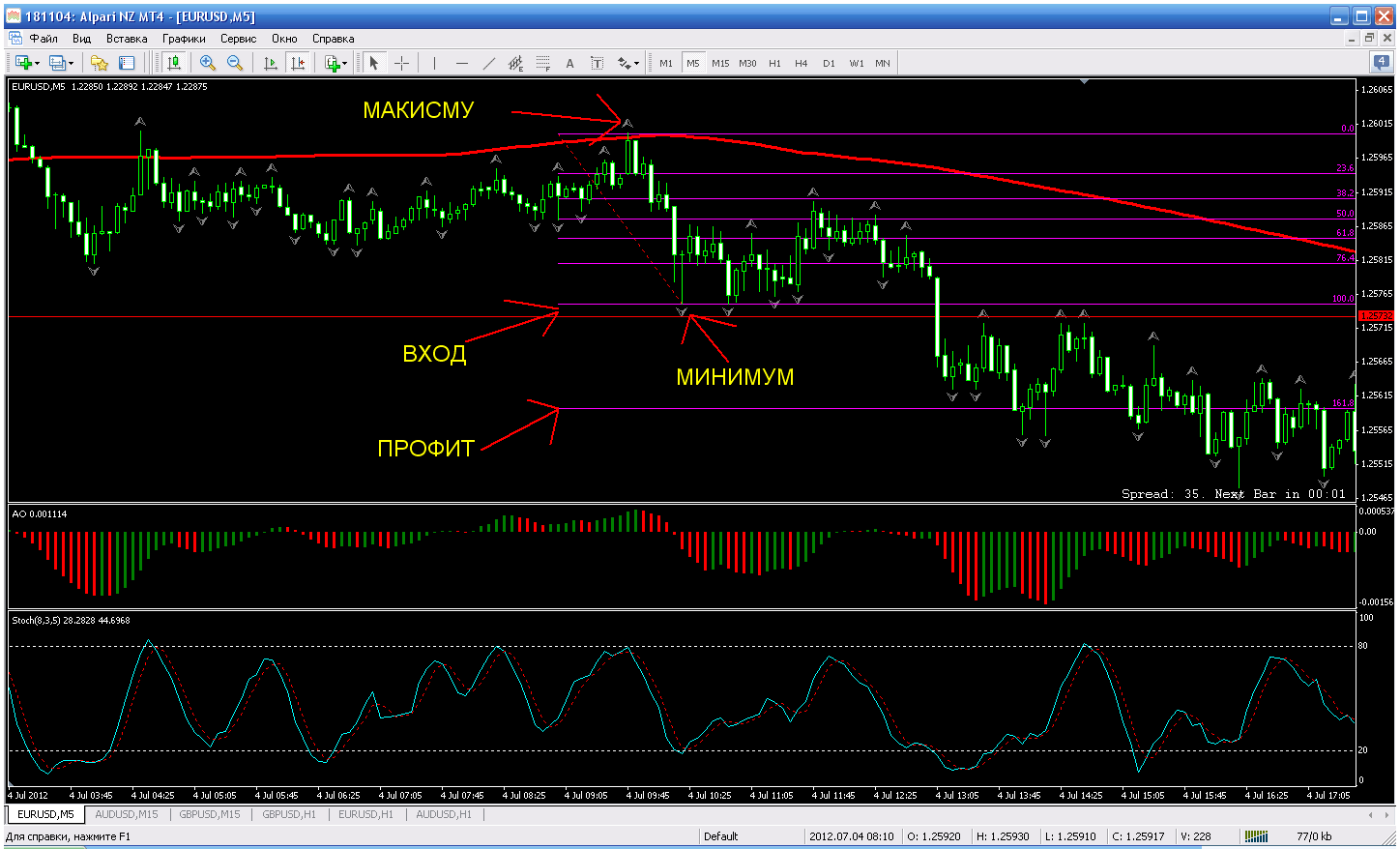This screenshot has height=849, width=1400.
Task: Click the Terminal panel icon beside Navigator
Action: (127, 63)
